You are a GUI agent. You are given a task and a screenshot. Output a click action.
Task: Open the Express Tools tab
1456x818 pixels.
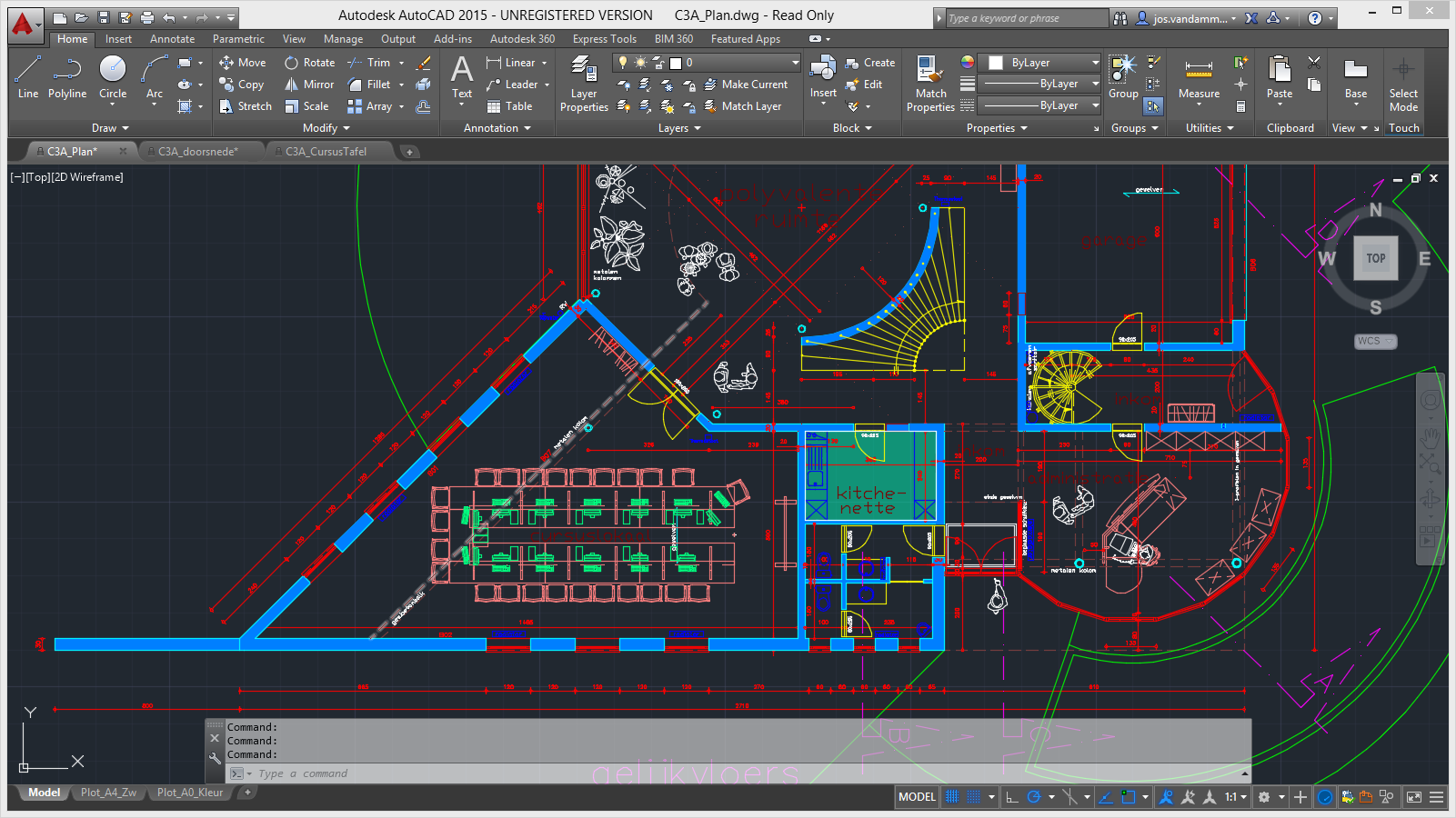pos(604,39)
